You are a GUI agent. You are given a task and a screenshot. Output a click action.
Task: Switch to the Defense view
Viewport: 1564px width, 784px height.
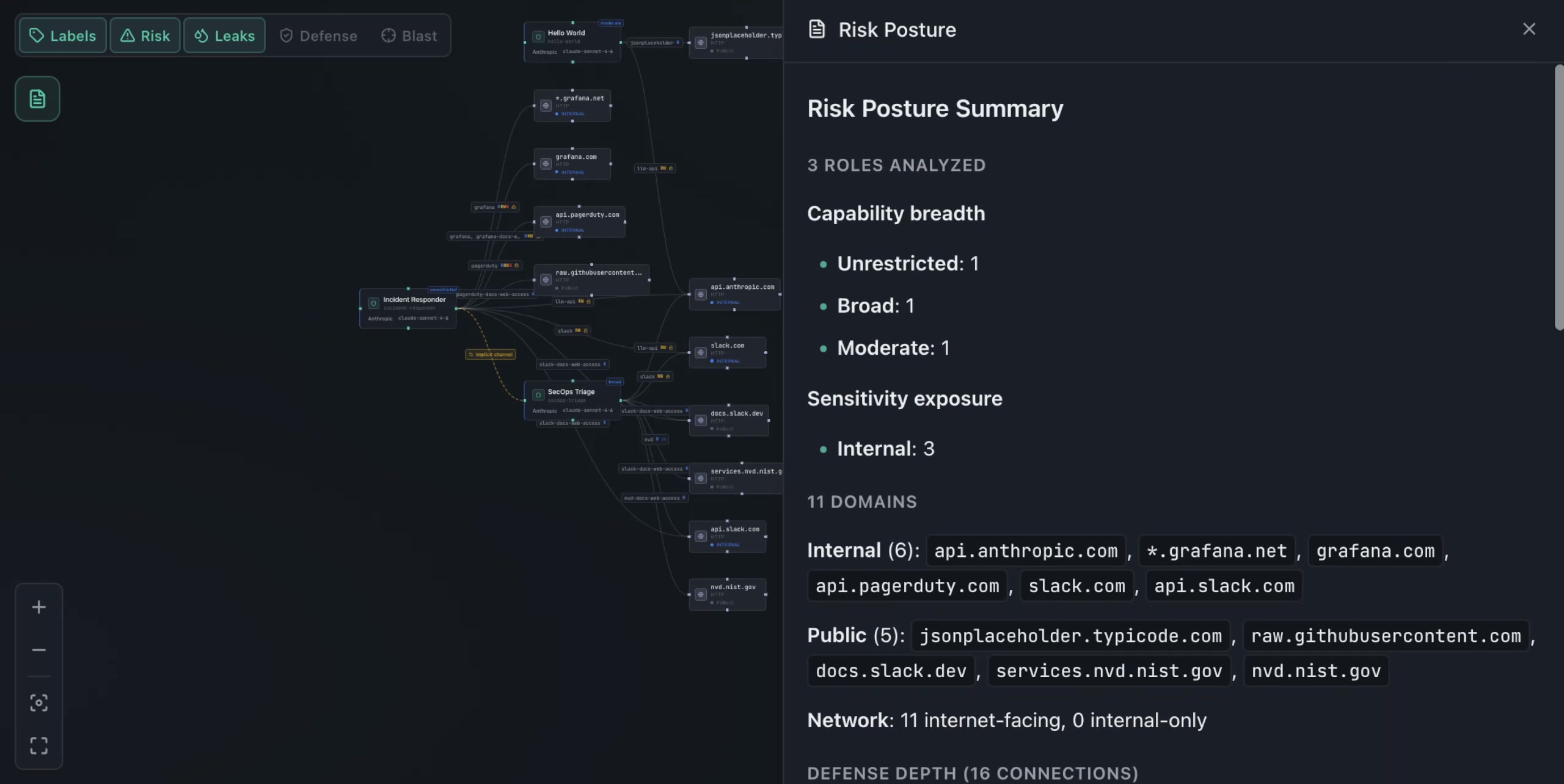coord(318,35)
